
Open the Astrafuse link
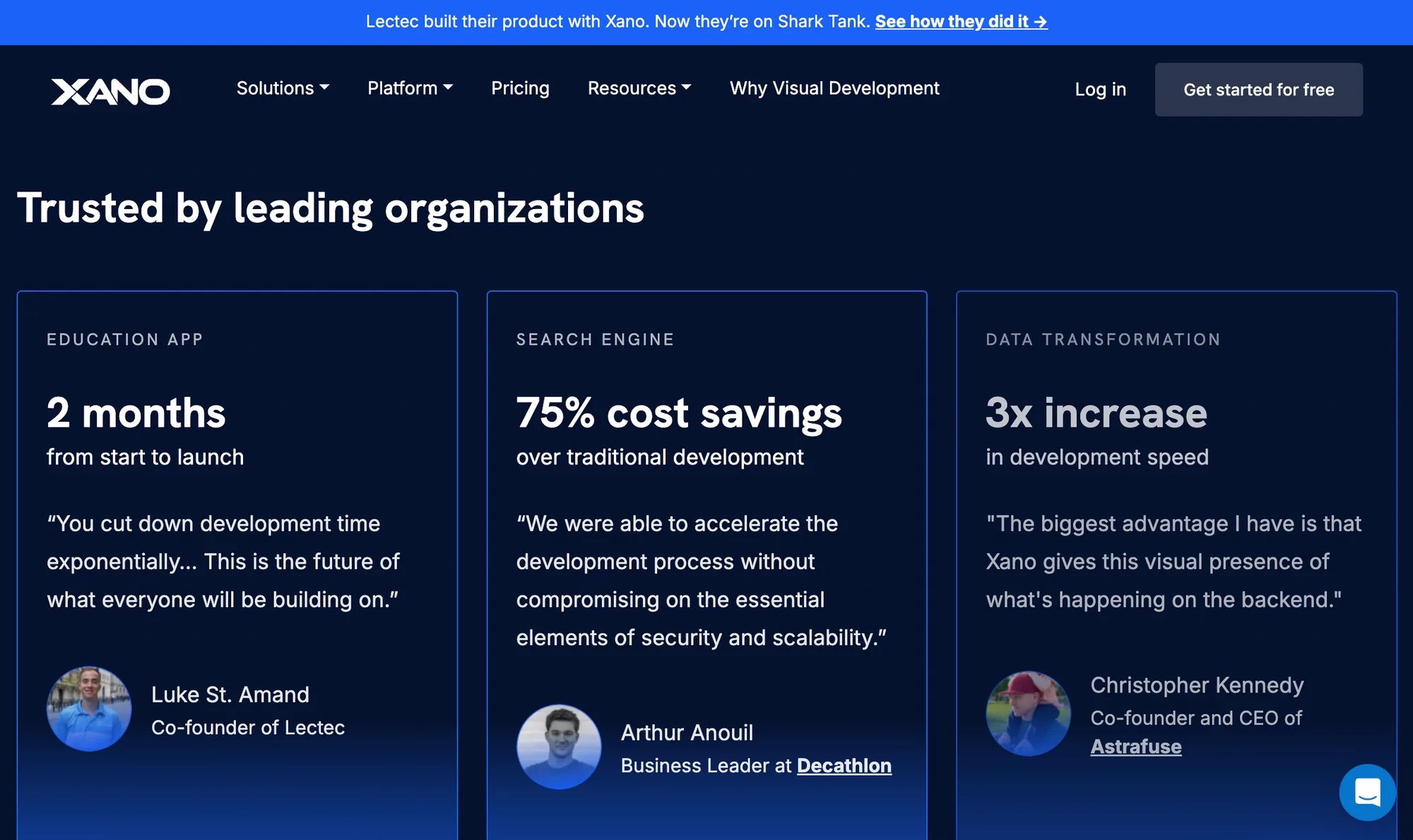pyautogui.click(x=1136, y=747)
